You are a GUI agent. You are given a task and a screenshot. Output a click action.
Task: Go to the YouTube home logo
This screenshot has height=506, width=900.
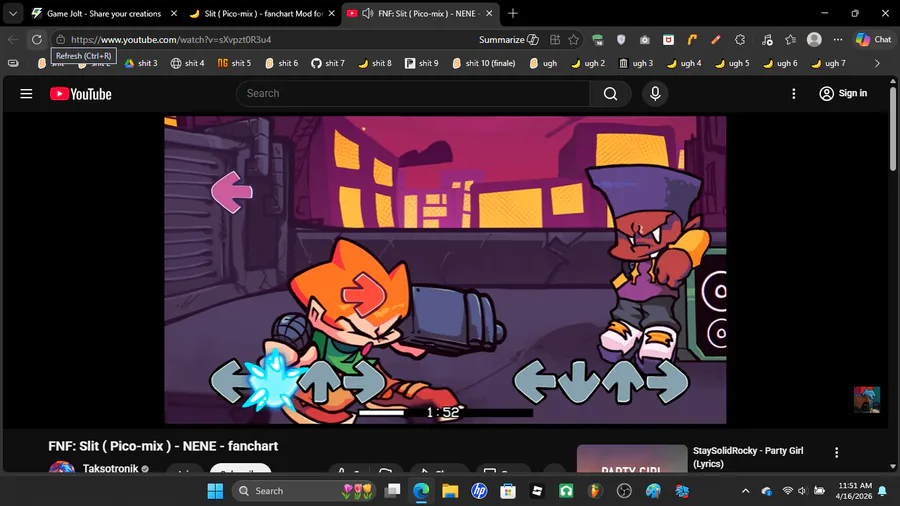tap(80, 94)
